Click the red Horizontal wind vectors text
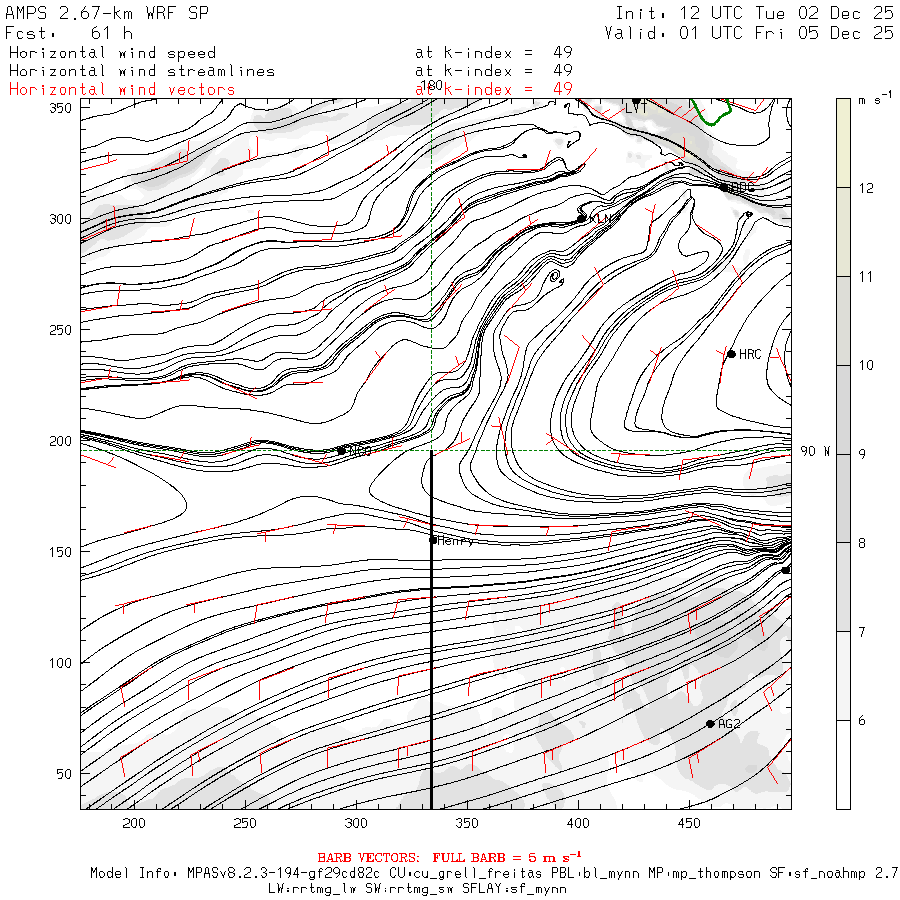This screenshot has height=900, width=900. click(122, 90)
